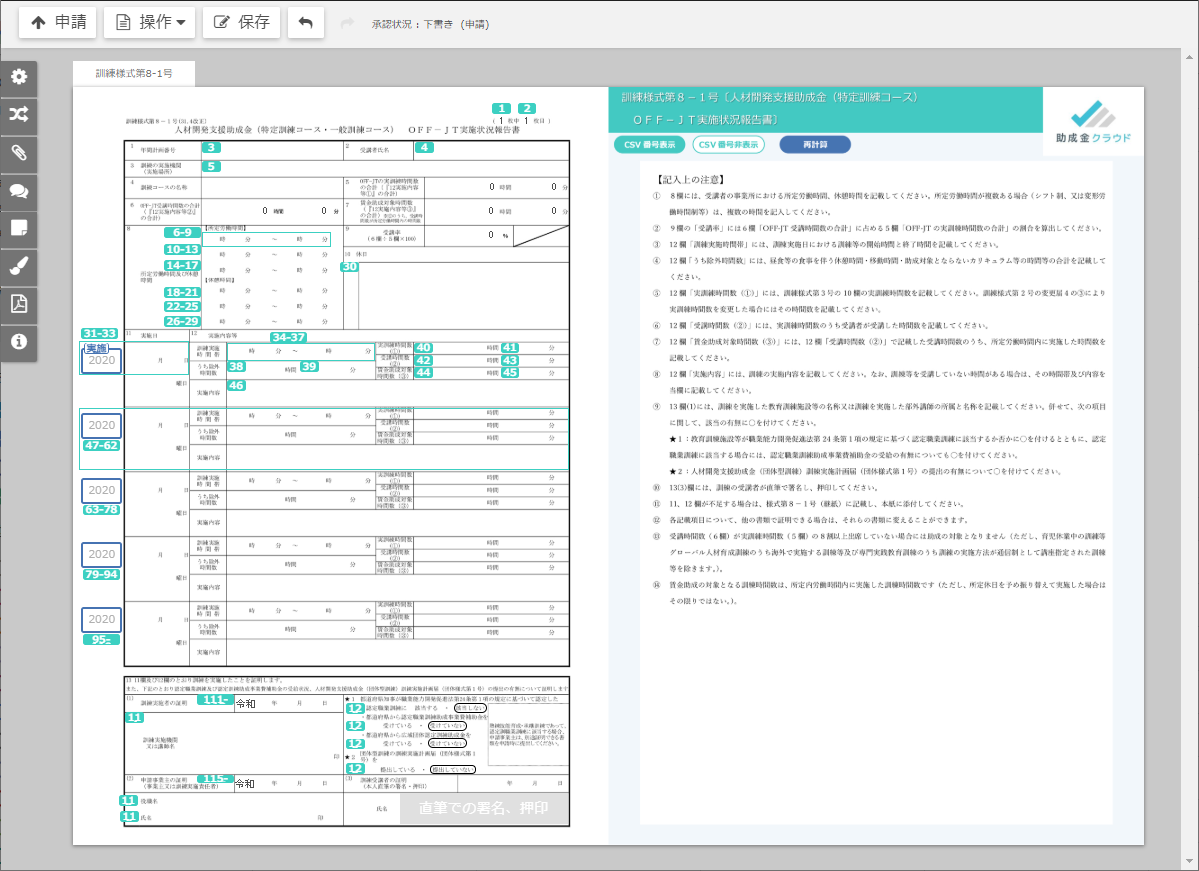Click the 申請 submit button
The image size is (1199, 871).
pyautogui.click(x=57, y=22)
